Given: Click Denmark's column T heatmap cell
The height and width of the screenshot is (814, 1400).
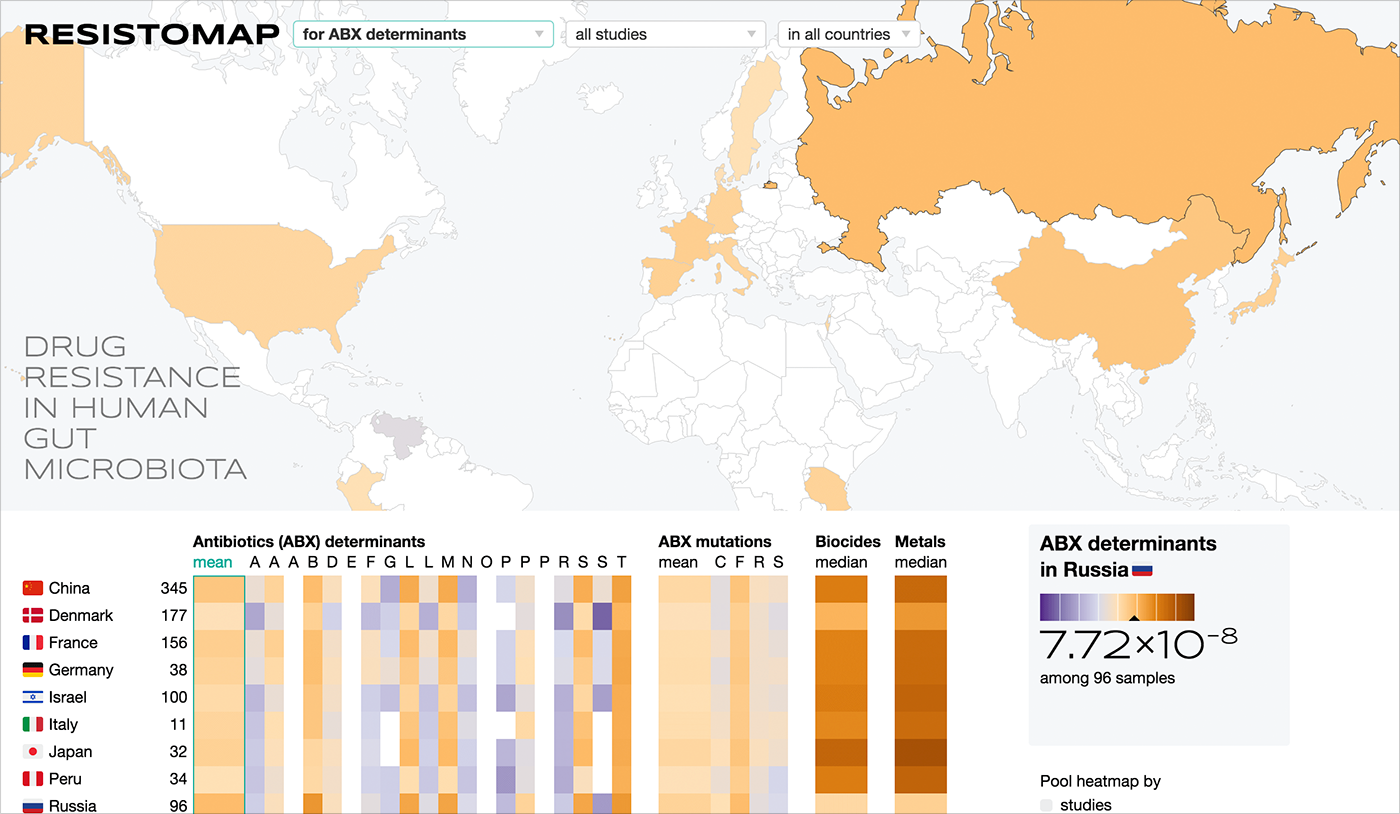Looking at the screenshot, I should pyautogui.click(x=621, y=616).
